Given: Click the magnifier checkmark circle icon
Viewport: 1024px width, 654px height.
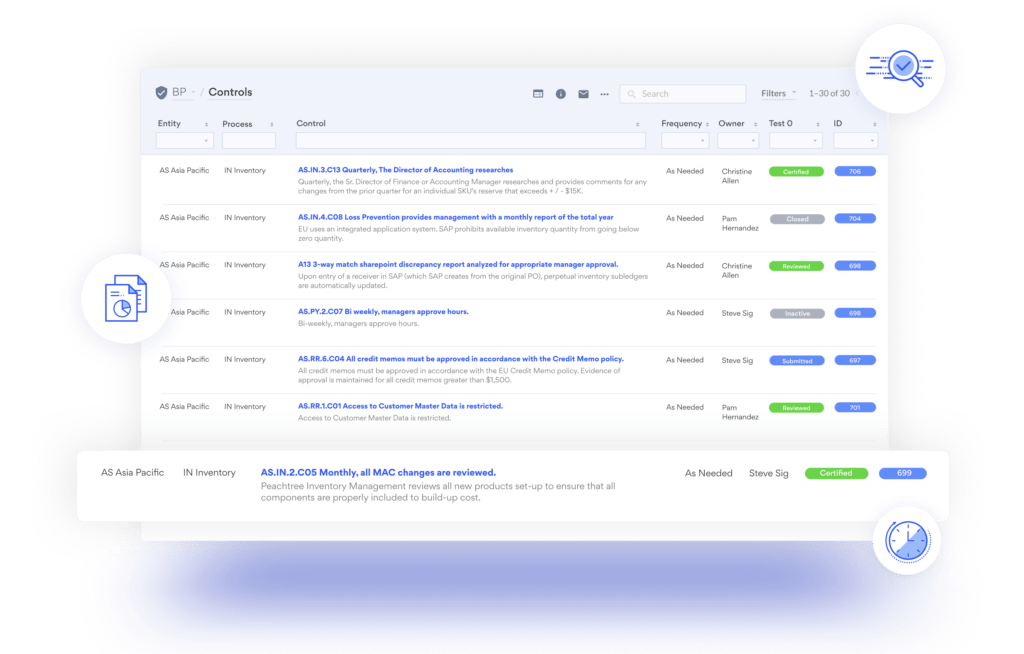Looking at the screenshot, I should tap(901, 68).
